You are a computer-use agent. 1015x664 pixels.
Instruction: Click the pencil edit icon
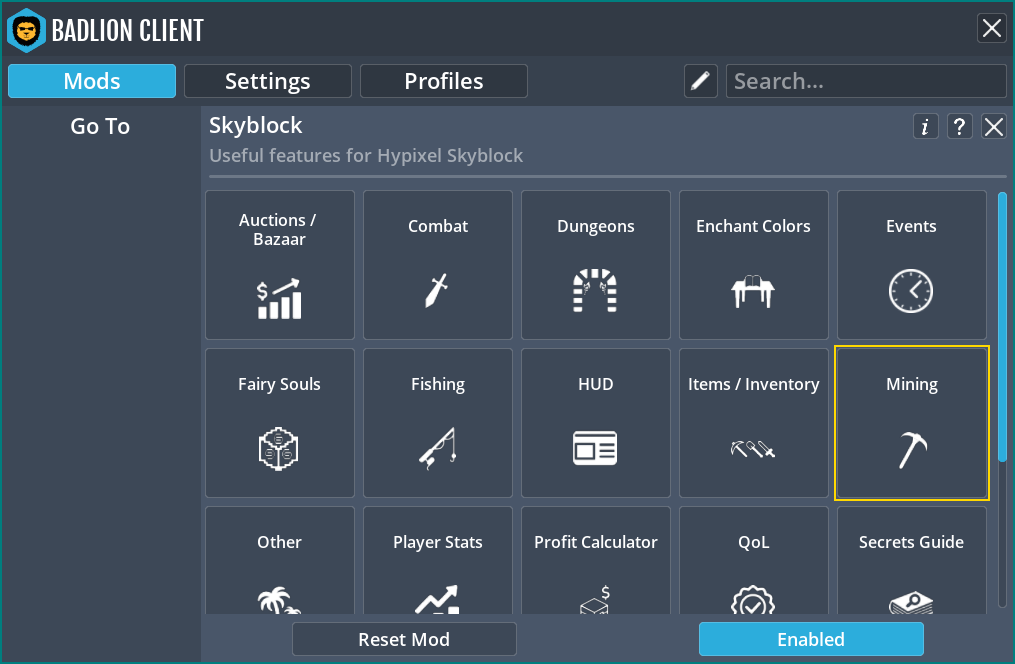click(701, 81)
